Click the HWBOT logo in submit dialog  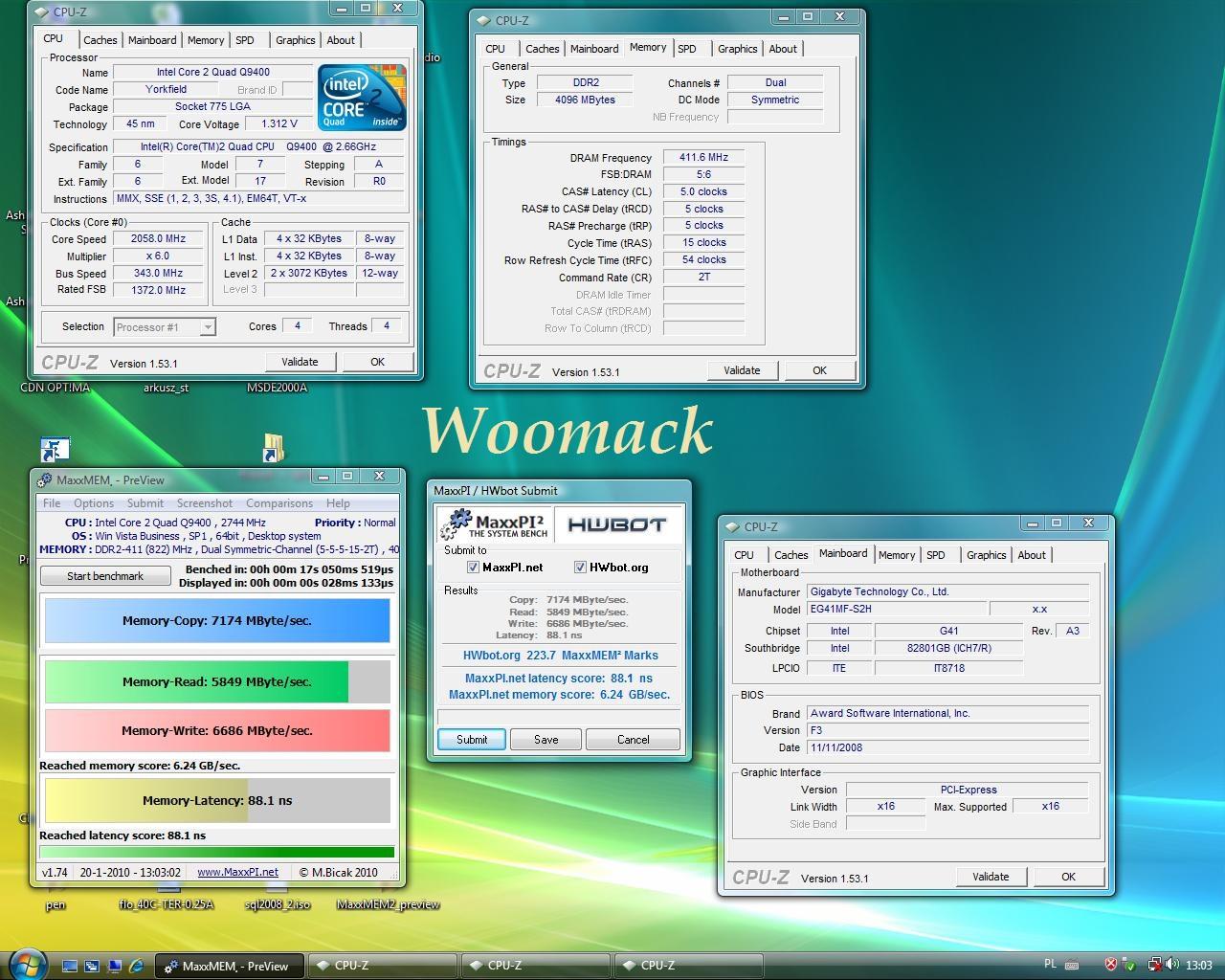[x=616, y=524]
